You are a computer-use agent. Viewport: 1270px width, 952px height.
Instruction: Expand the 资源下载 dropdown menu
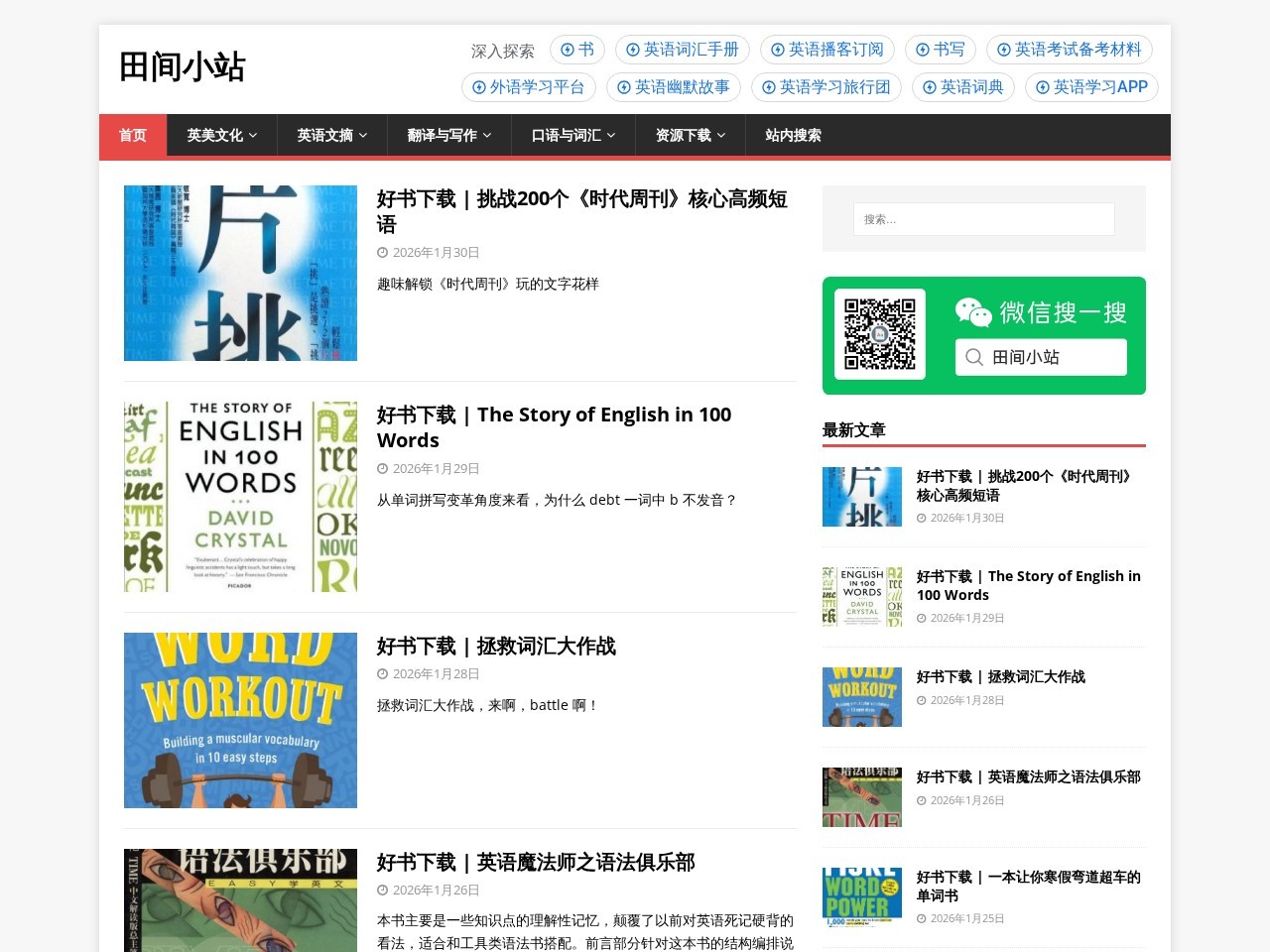690,136
